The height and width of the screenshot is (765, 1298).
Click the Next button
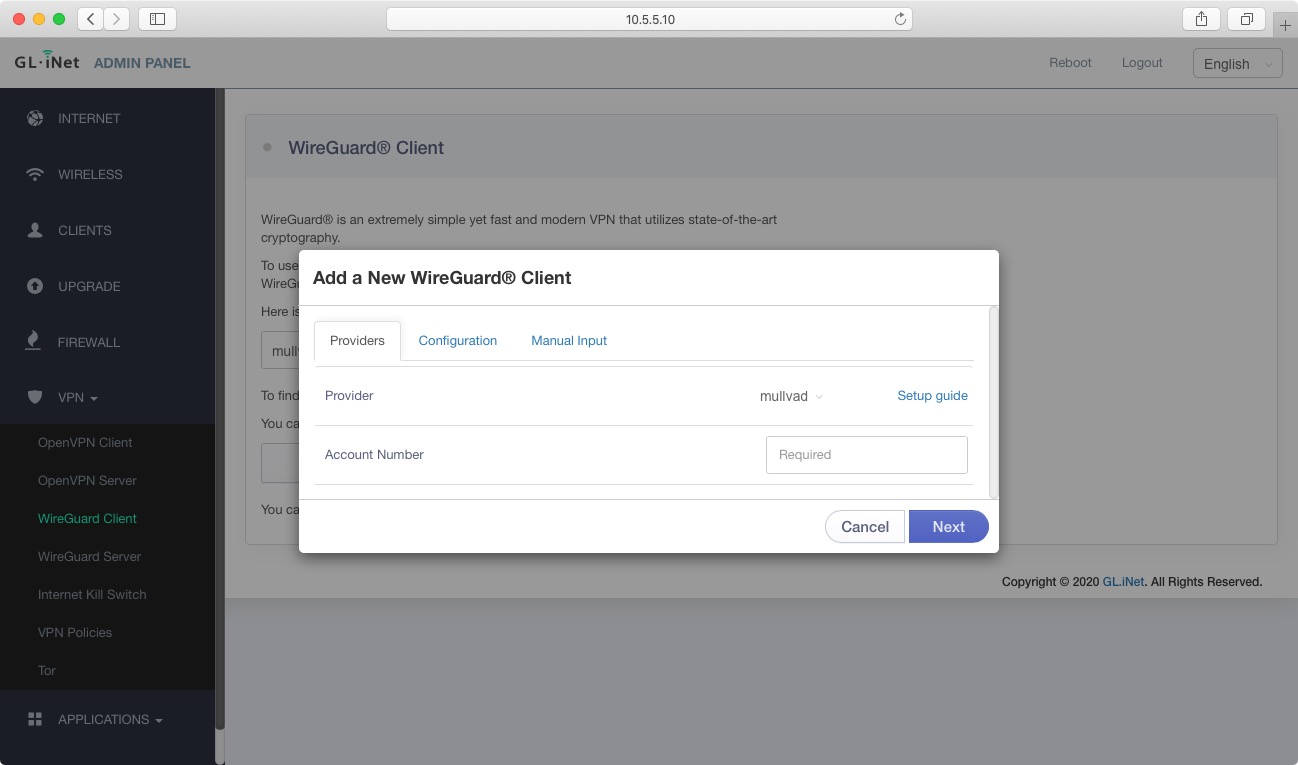point(948,527)
